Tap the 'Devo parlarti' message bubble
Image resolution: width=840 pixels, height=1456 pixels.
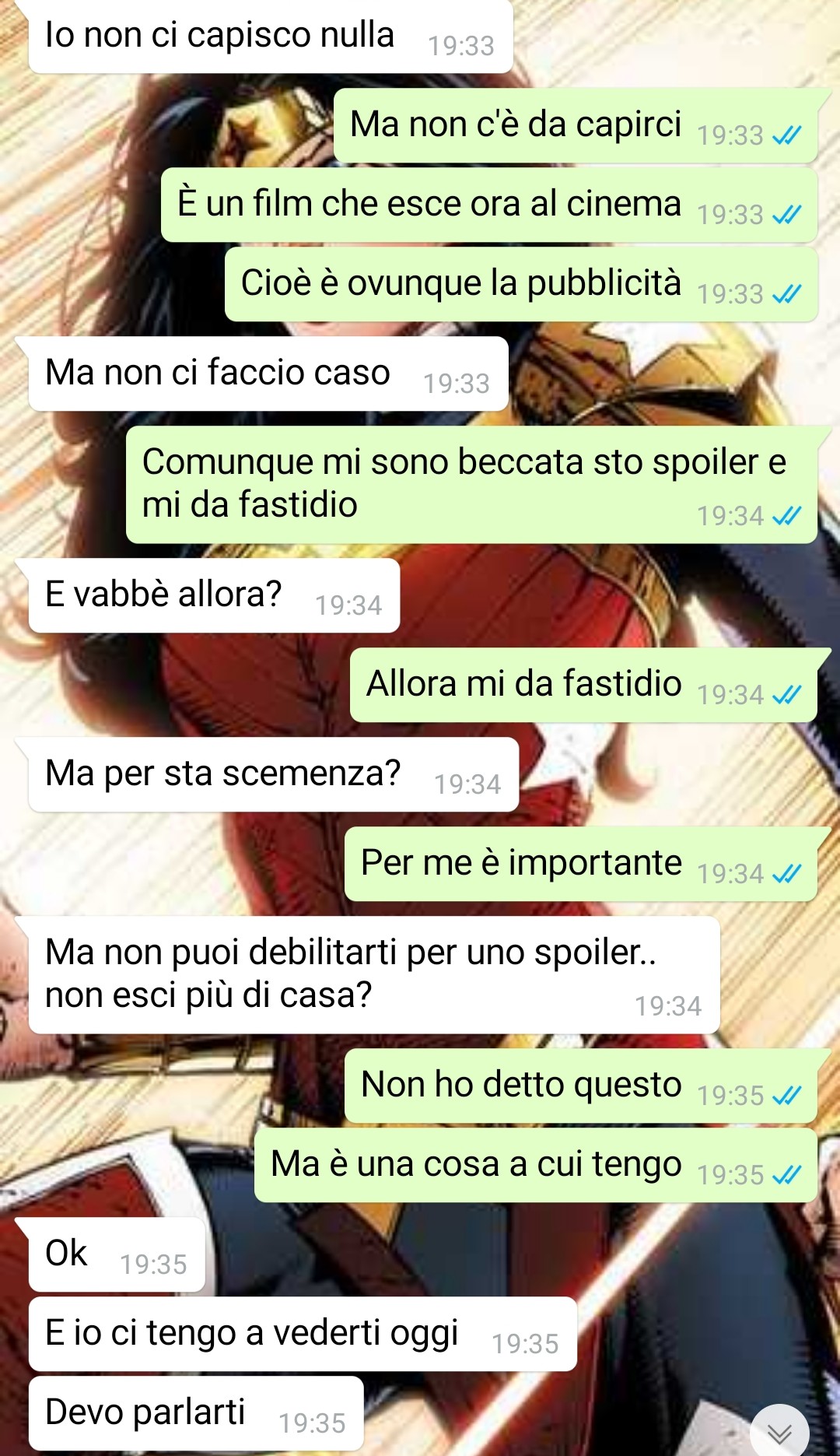(196, 1413)
